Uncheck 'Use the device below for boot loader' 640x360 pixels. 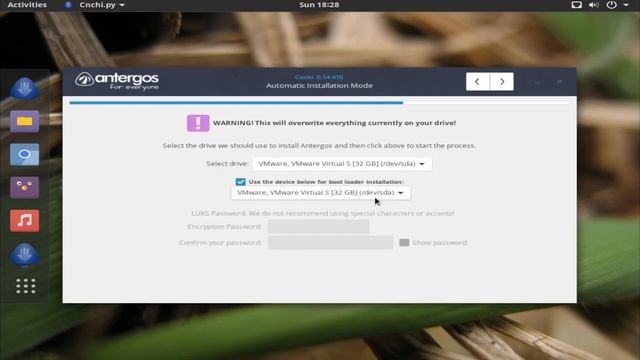coord(240,182)
